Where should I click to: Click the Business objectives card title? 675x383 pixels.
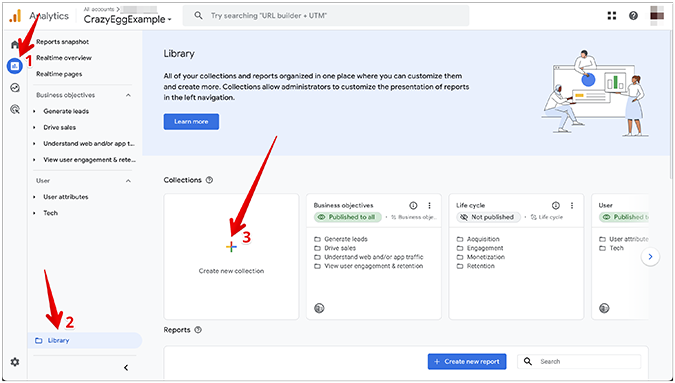tap(343, 206)
